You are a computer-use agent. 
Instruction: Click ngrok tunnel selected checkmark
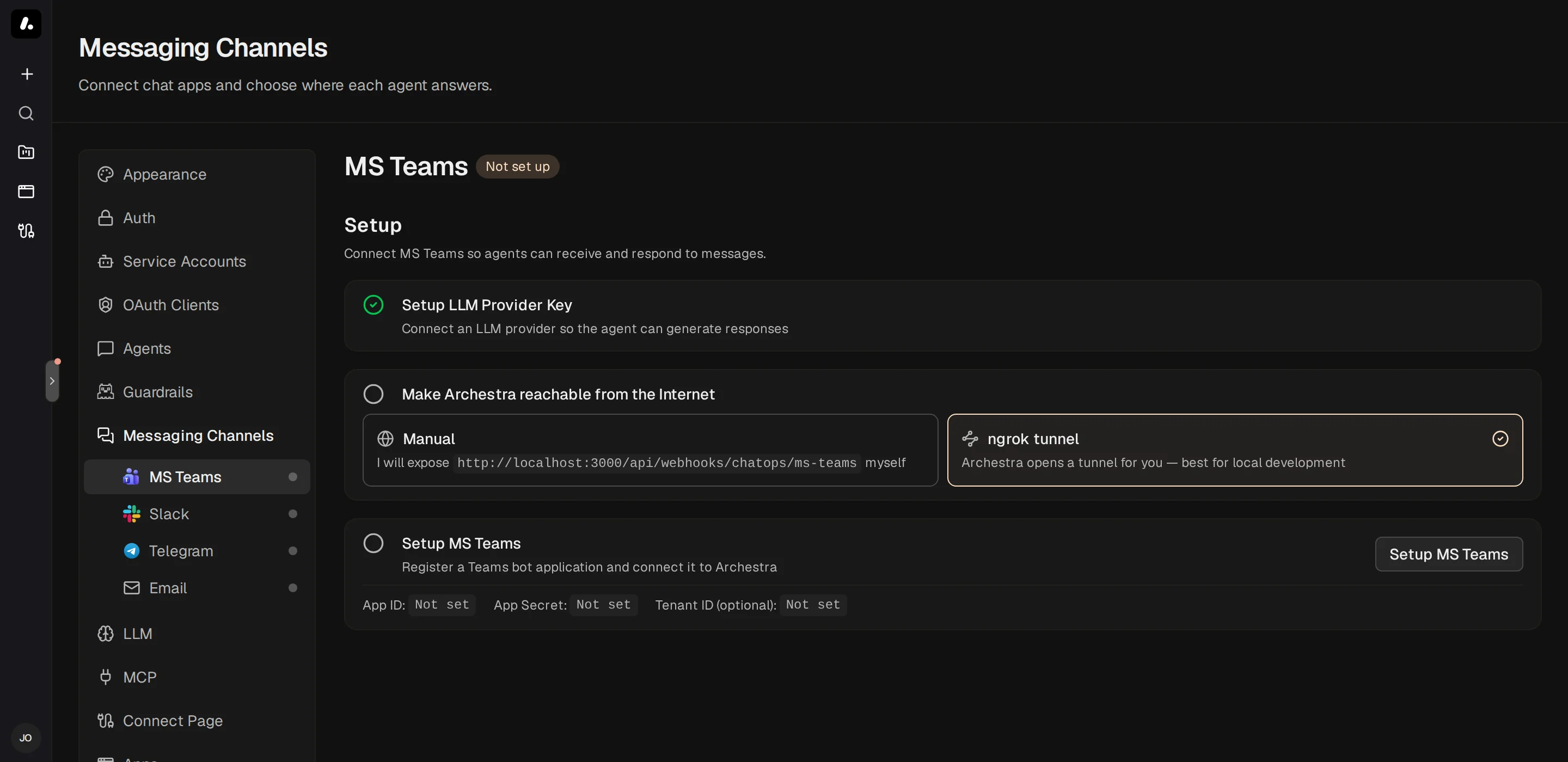[1500, 439]
